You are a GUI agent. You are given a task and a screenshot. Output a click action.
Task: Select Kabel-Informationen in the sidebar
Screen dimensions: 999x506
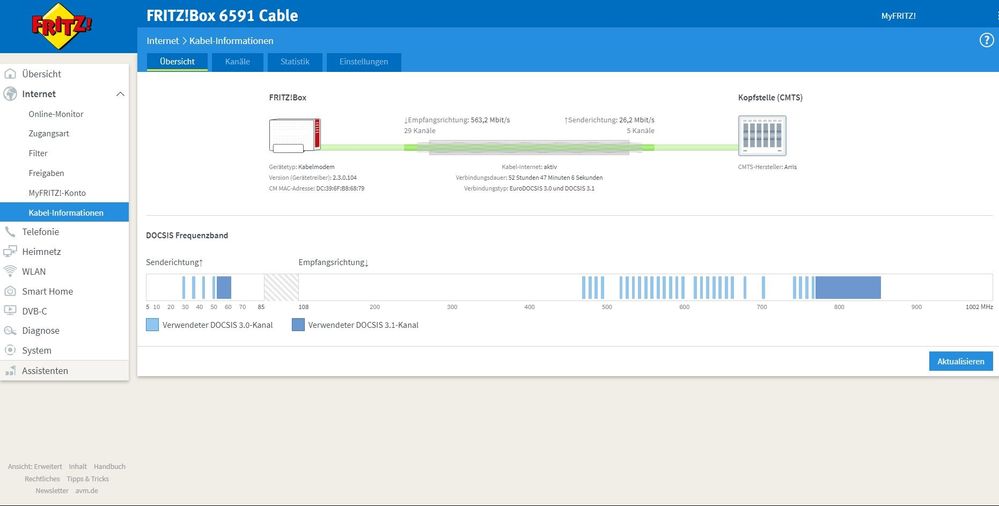[64, 212]
